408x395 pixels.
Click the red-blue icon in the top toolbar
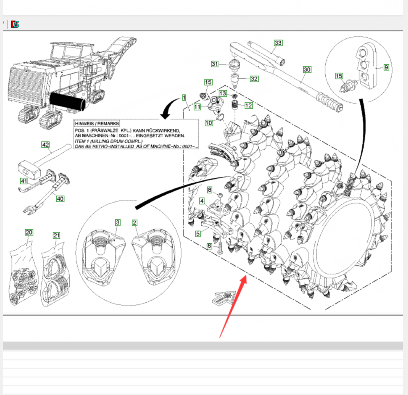coord(15,24)
